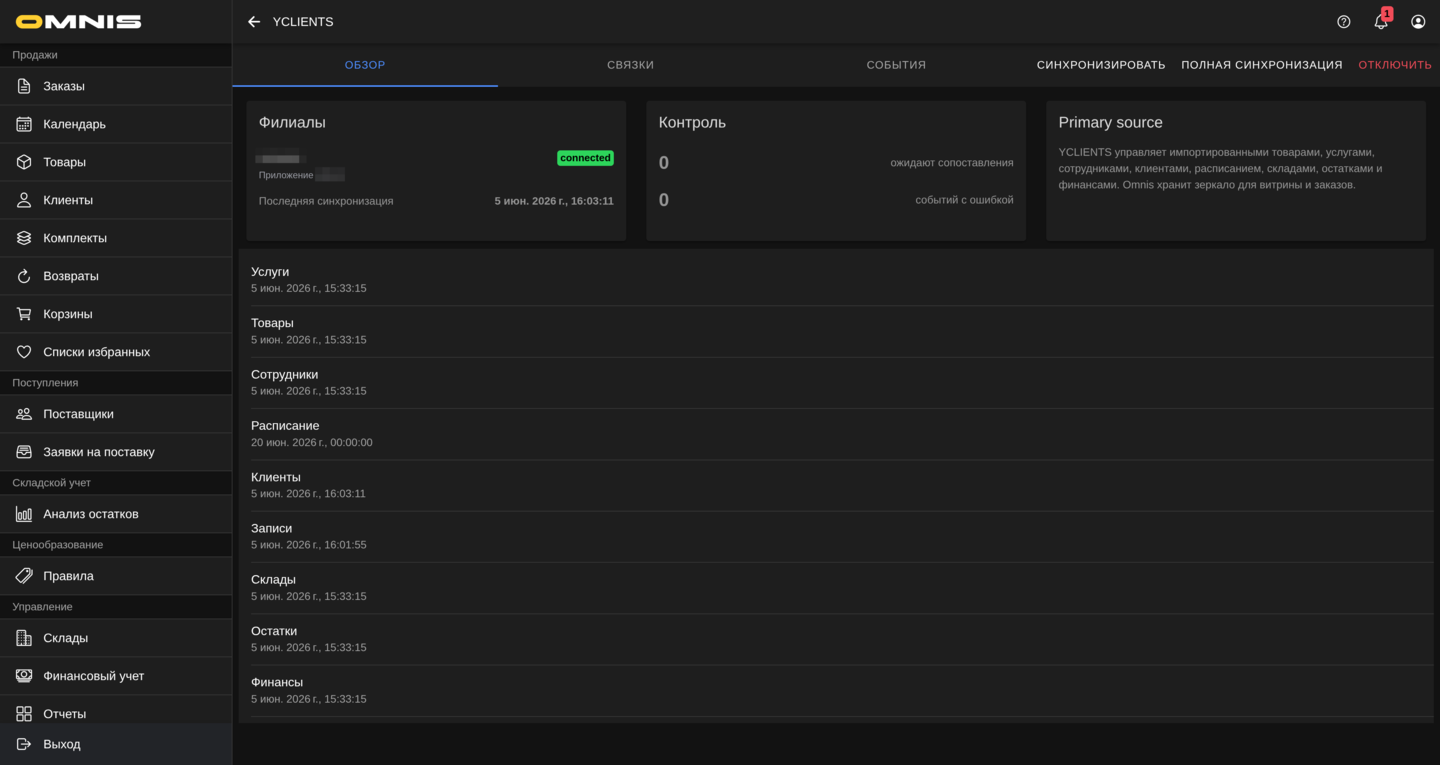Click the Корзины cart icon
This screenshot has height=765, width=1440.
pos(24,314)
